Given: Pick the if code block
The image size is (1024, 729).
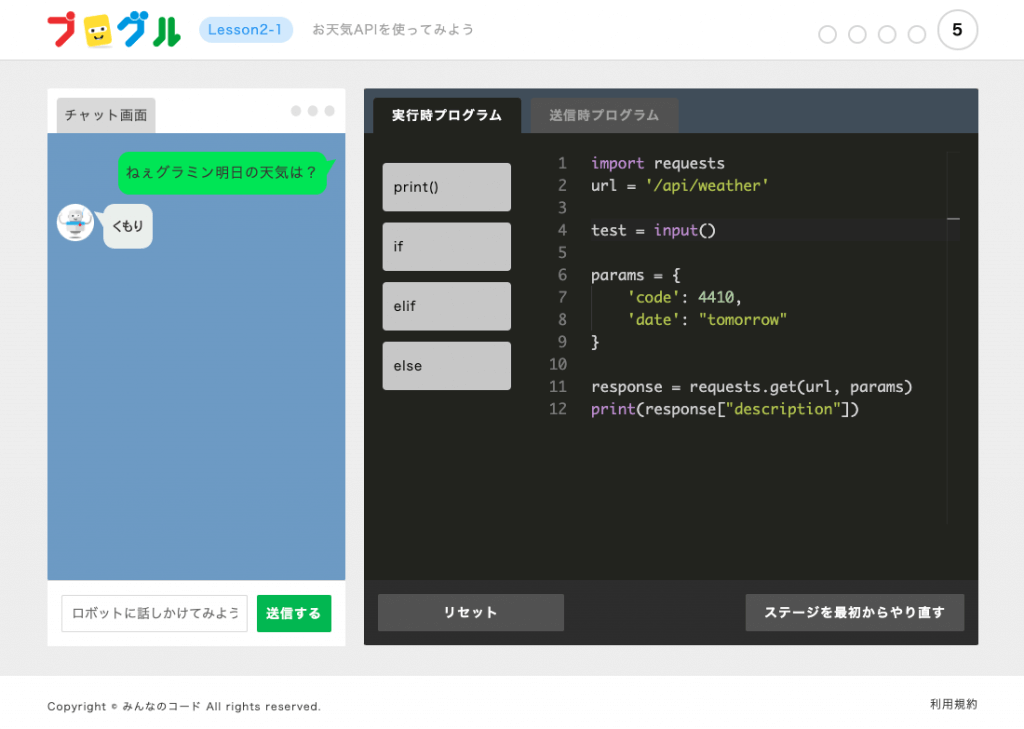Looking at the screenshot, I should (x=447, y=246).
